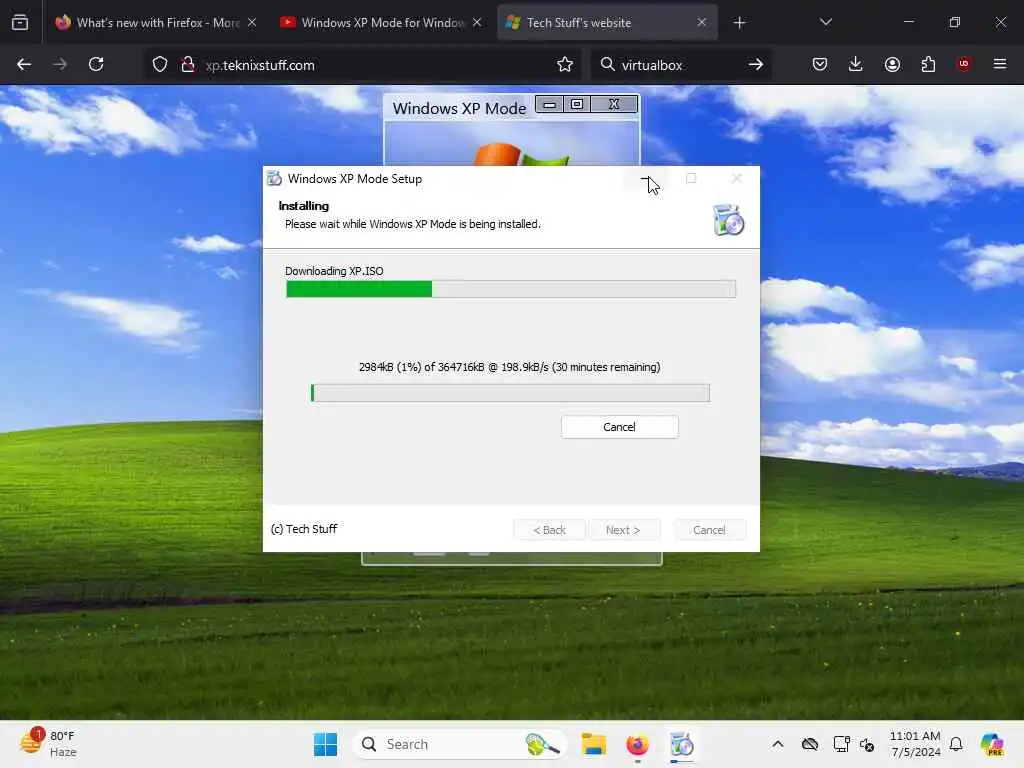This screenshot has height=768, width=1024.
Task: Open the muted volume tray icon
Action: (x=867, y=744)
